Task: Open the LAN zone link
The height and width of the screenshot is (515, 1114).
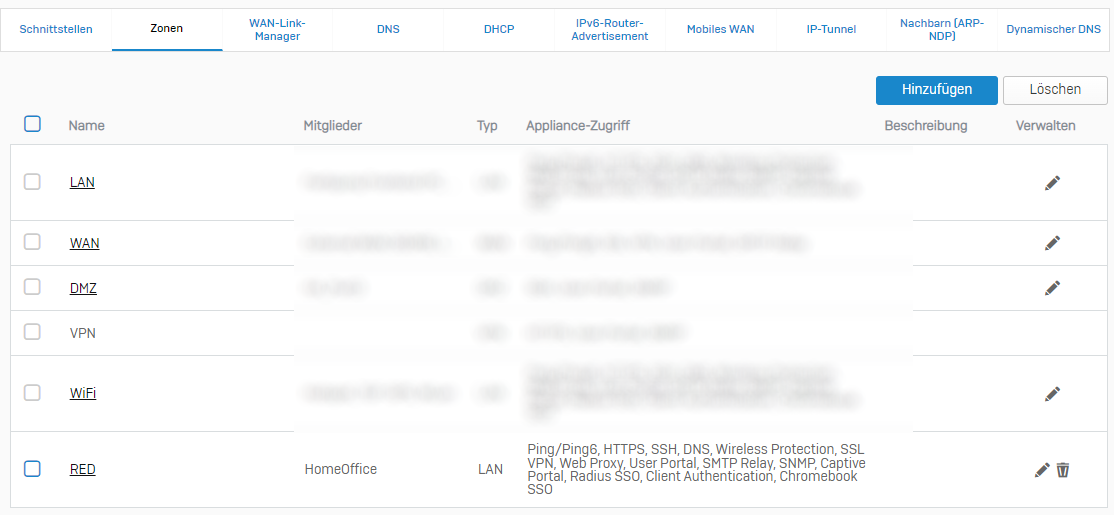Action: (x=82, y=183)
